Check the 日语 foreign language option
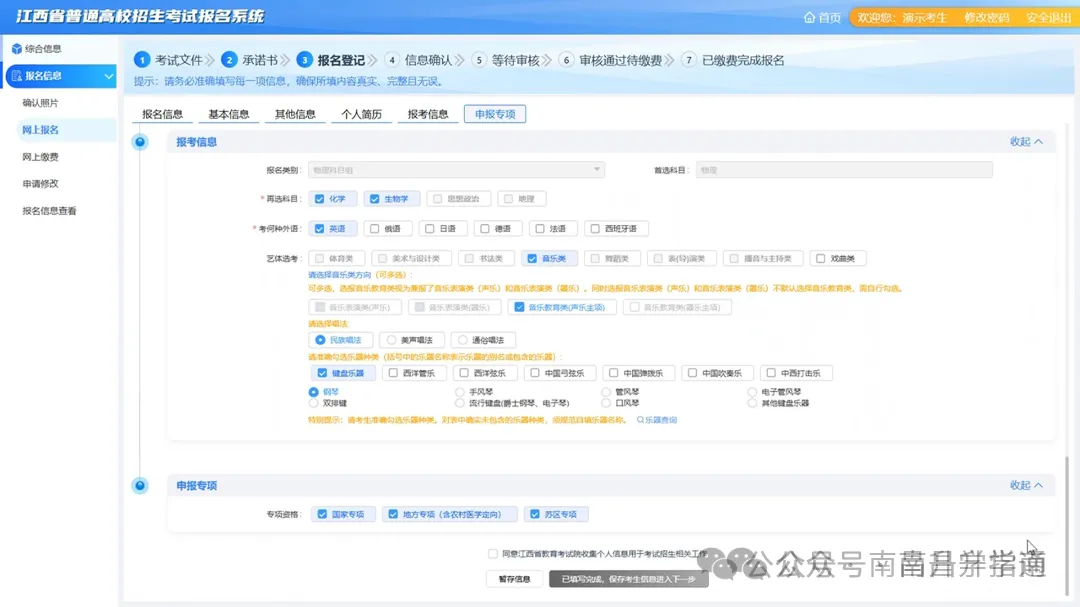Screen dimensions: 1080x607 [x=430, y=229]
